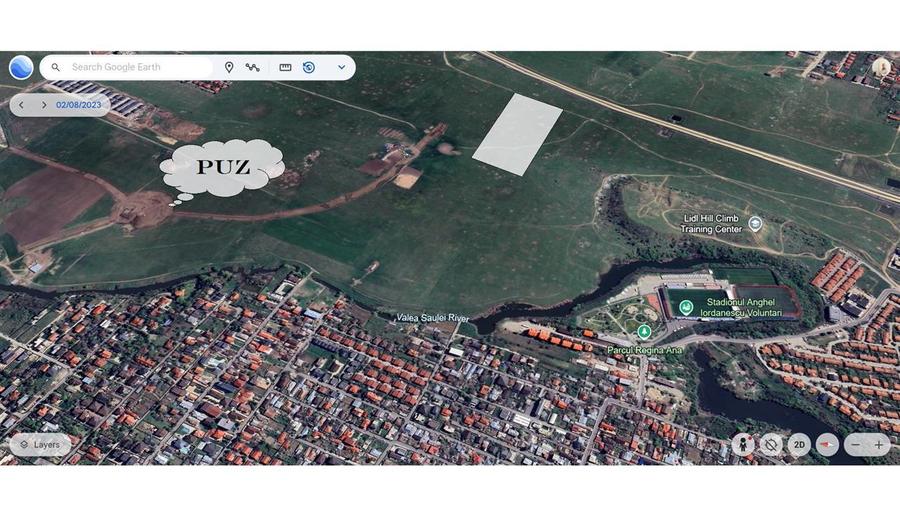Open the measure ruler tool
The image size is (900, 506).
pyautogui.click(x=285, y=67)
